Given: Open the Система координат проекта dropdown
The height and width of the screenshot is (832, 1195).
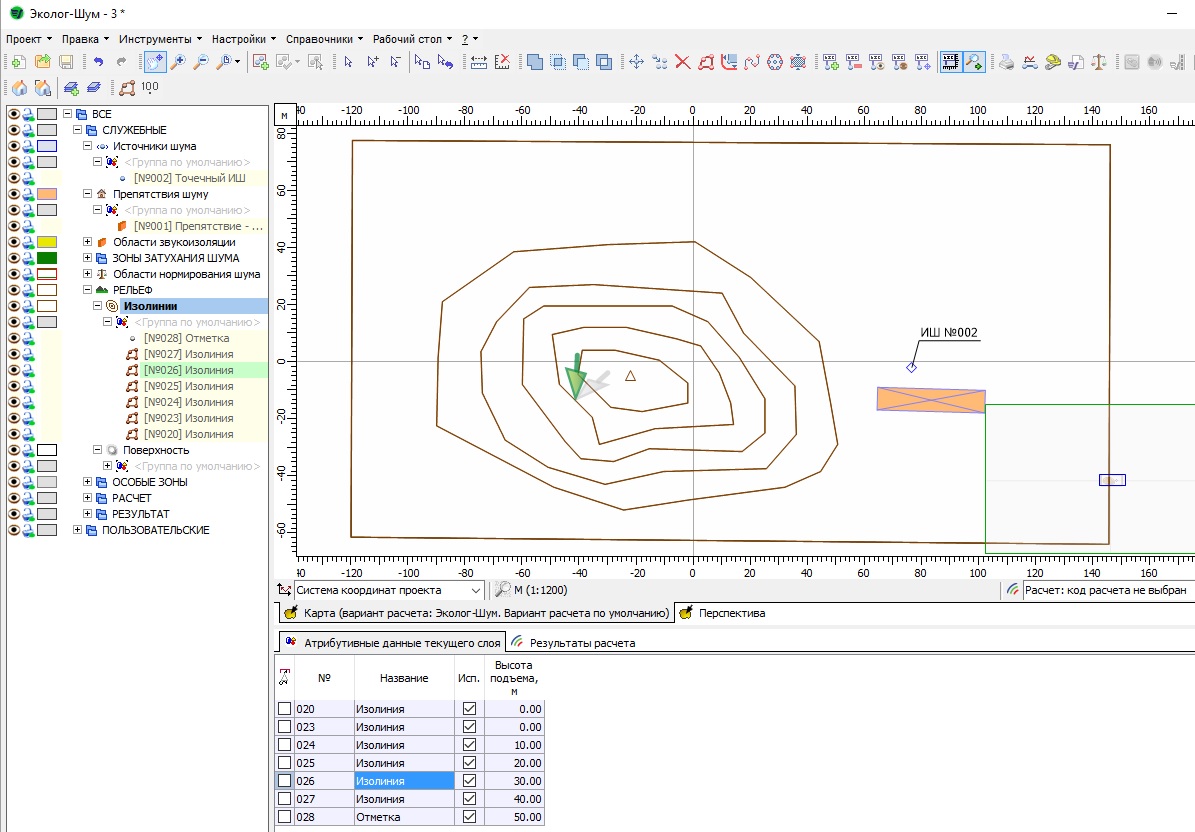Looking at the screenshot, I should tap(475, 590).
